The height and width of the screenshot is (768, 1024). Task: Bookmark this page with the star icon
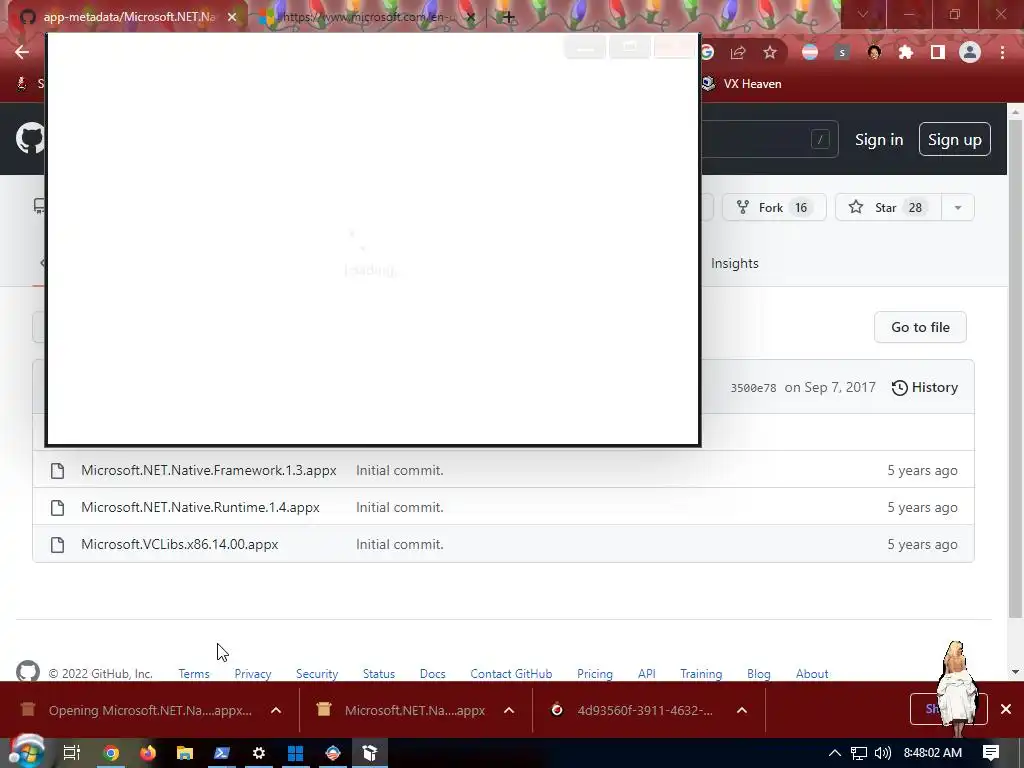770,52
